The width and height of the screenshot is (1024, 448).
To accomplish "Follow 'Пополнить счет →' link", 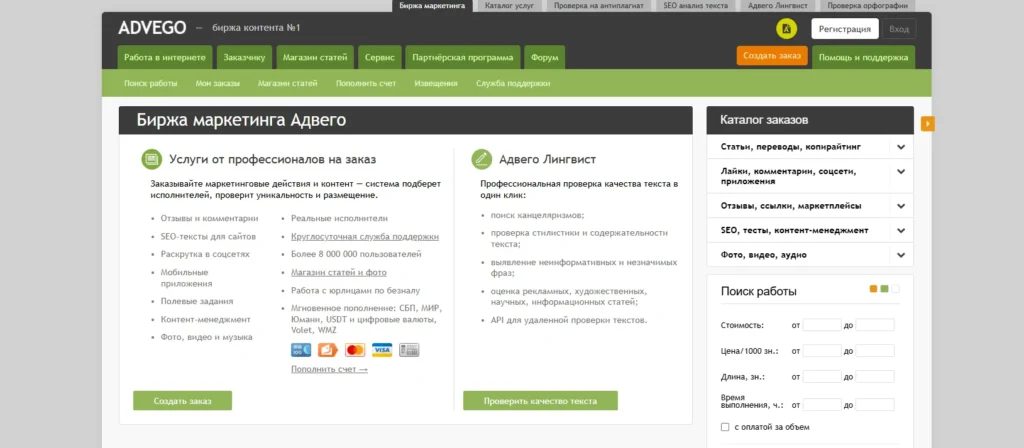I will 329,370.
